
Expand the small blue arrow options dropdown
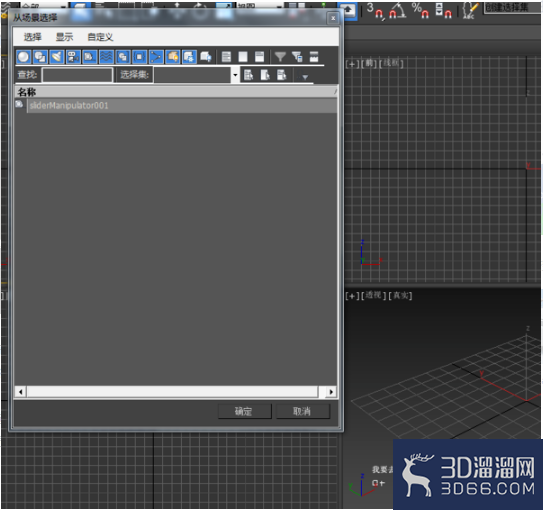pos(305,77)
